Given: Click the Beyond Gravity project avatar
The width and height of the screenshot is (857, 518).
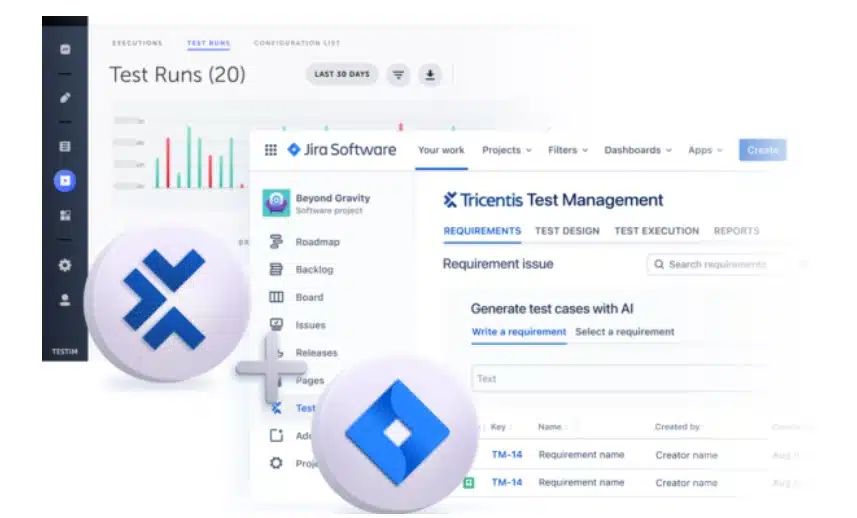Looking at the screenshot, I should tap(276, 203).
